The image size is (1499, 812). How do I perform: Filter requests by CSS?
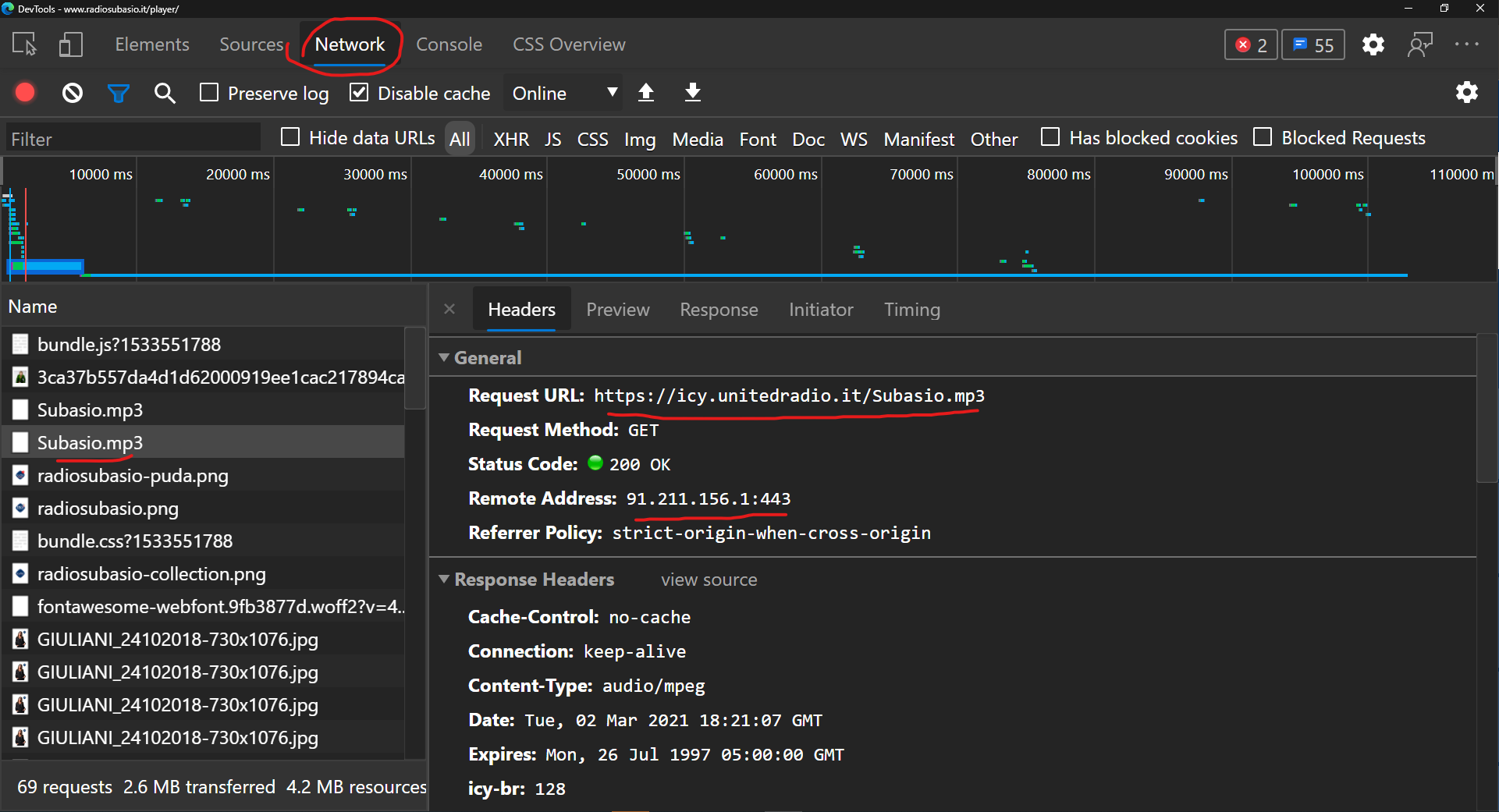point(592,140)
